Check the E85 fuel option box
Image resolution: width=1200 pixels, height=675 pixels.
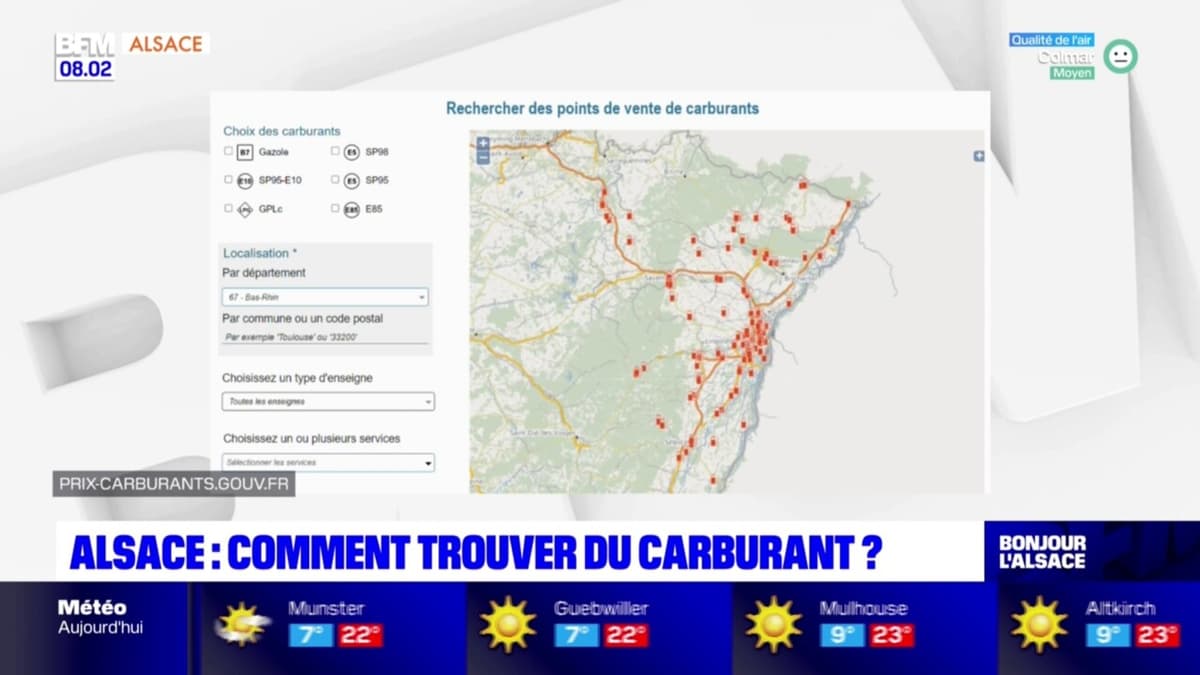pos(335,209)
